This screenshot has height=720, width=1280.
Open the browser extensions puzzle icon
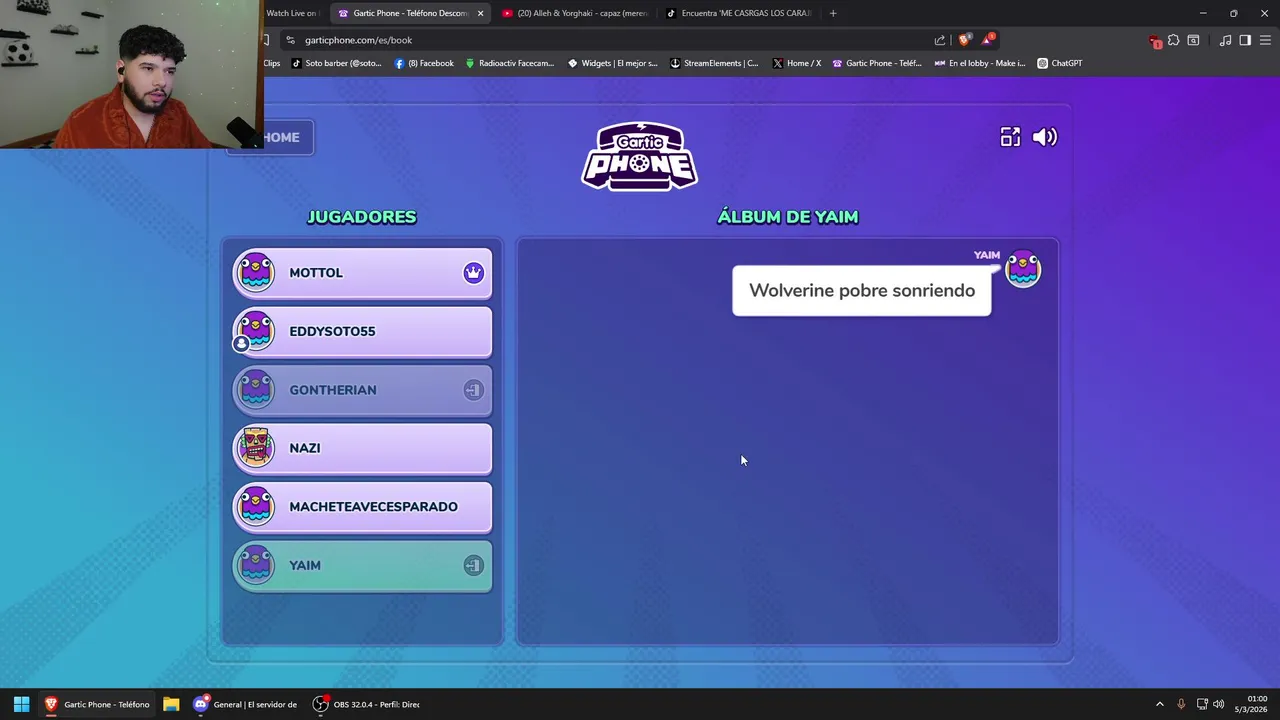(x=1173, y=40)
